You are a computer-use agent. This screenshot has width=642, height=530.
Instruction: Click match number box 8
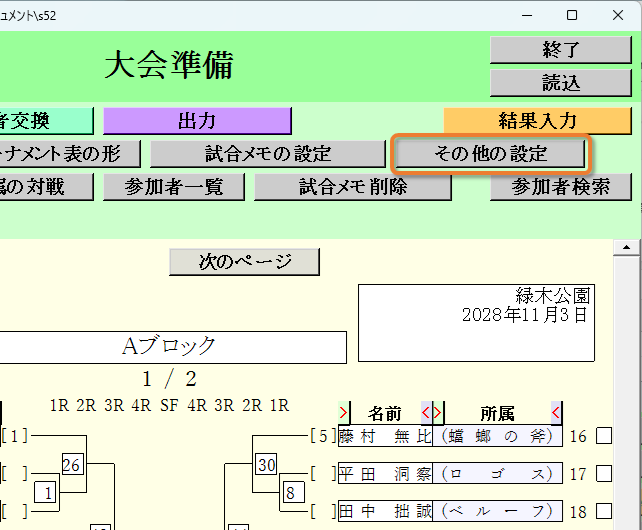click(293, 492)
